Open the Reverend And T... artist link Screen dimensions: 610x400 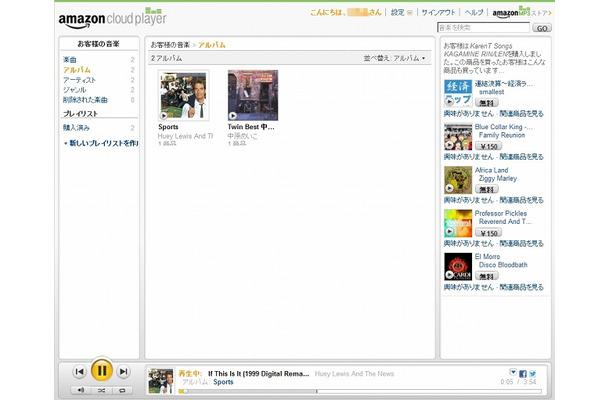pyautogui.click(x=505, y=221)
